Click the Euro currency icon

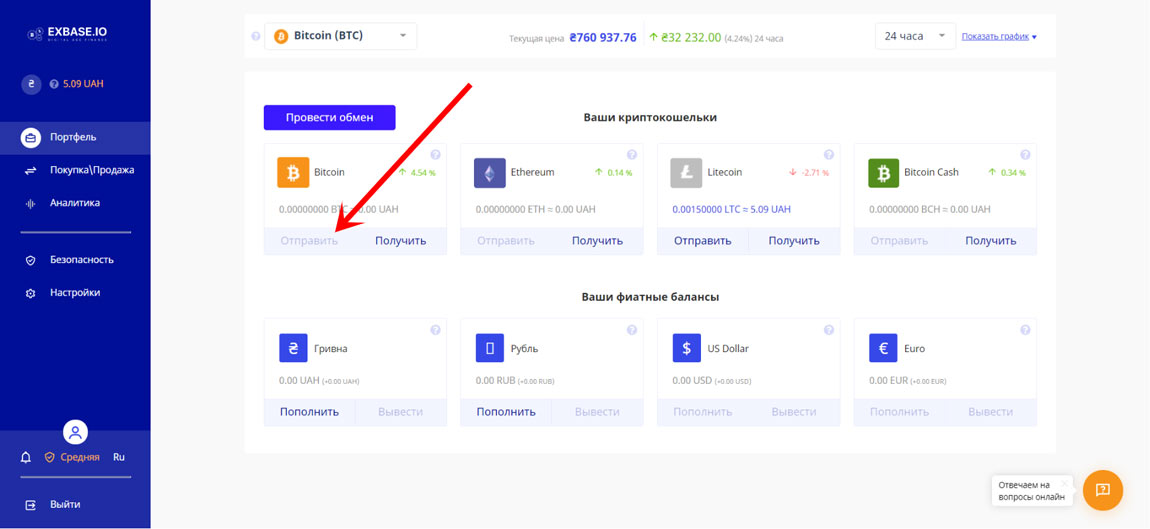(883, 348)
